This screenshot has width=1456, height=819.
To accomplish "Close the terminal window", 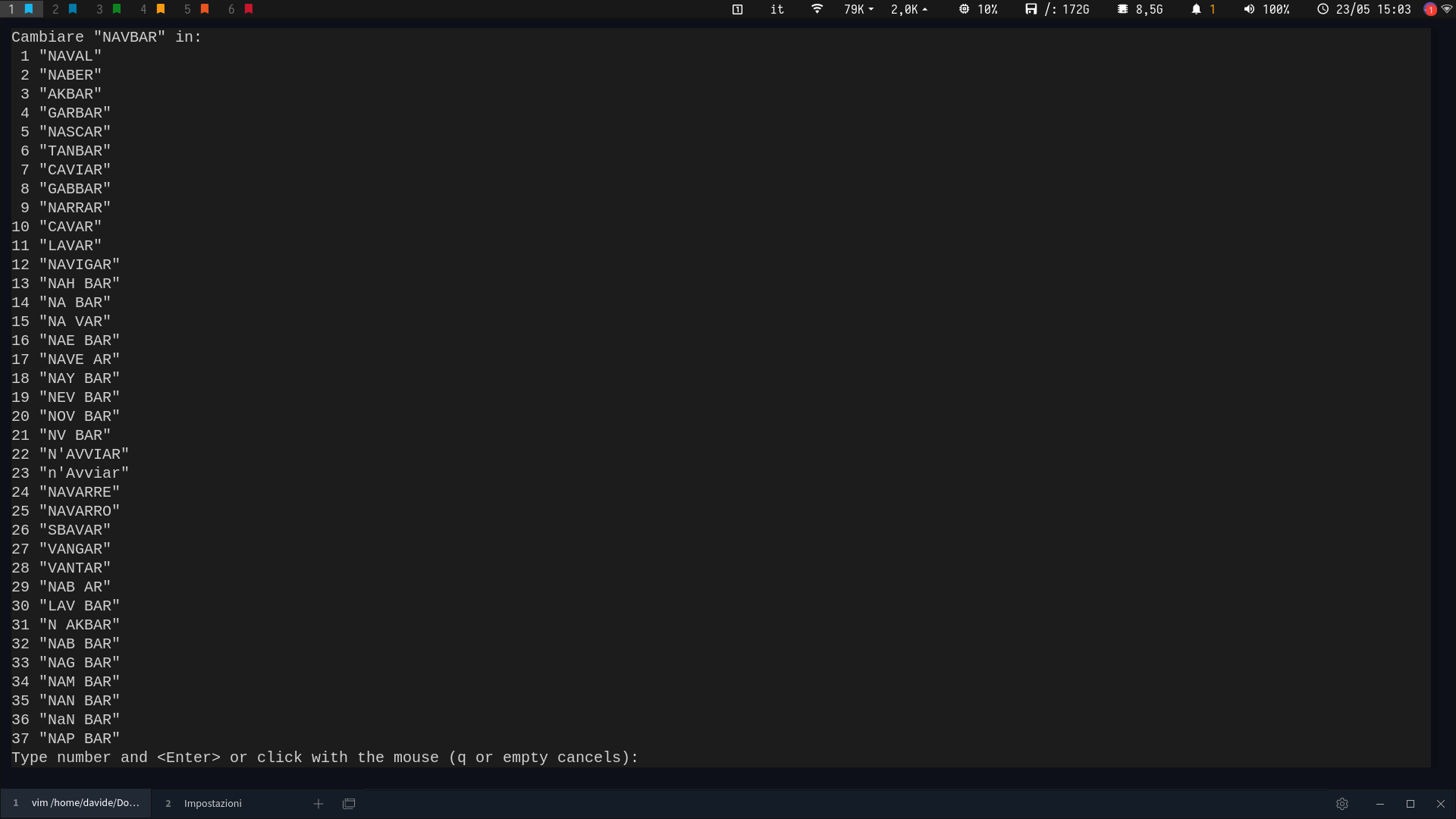I will pos(1441,804).
